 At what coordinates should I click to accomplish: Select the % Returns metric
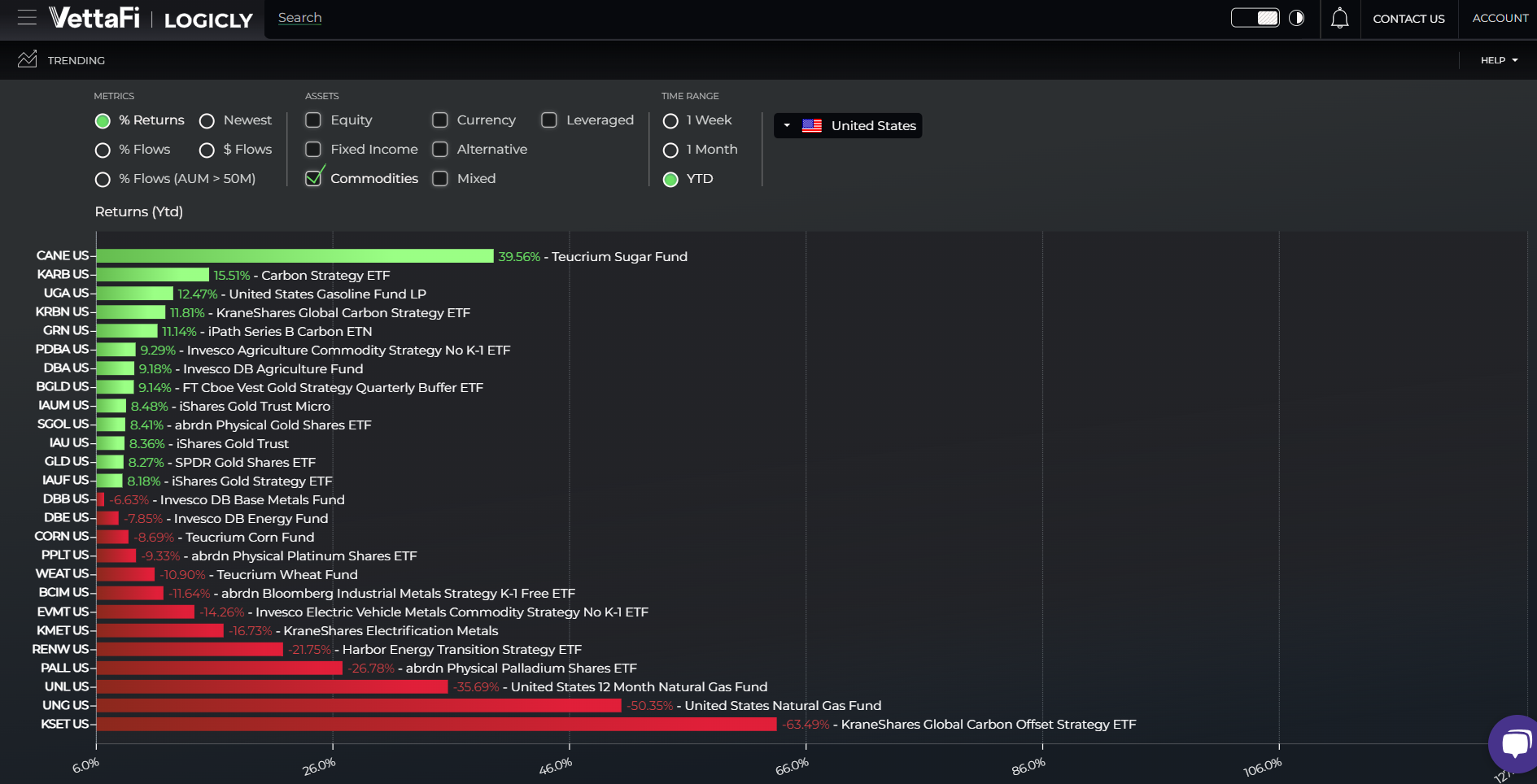click(103, 121)
